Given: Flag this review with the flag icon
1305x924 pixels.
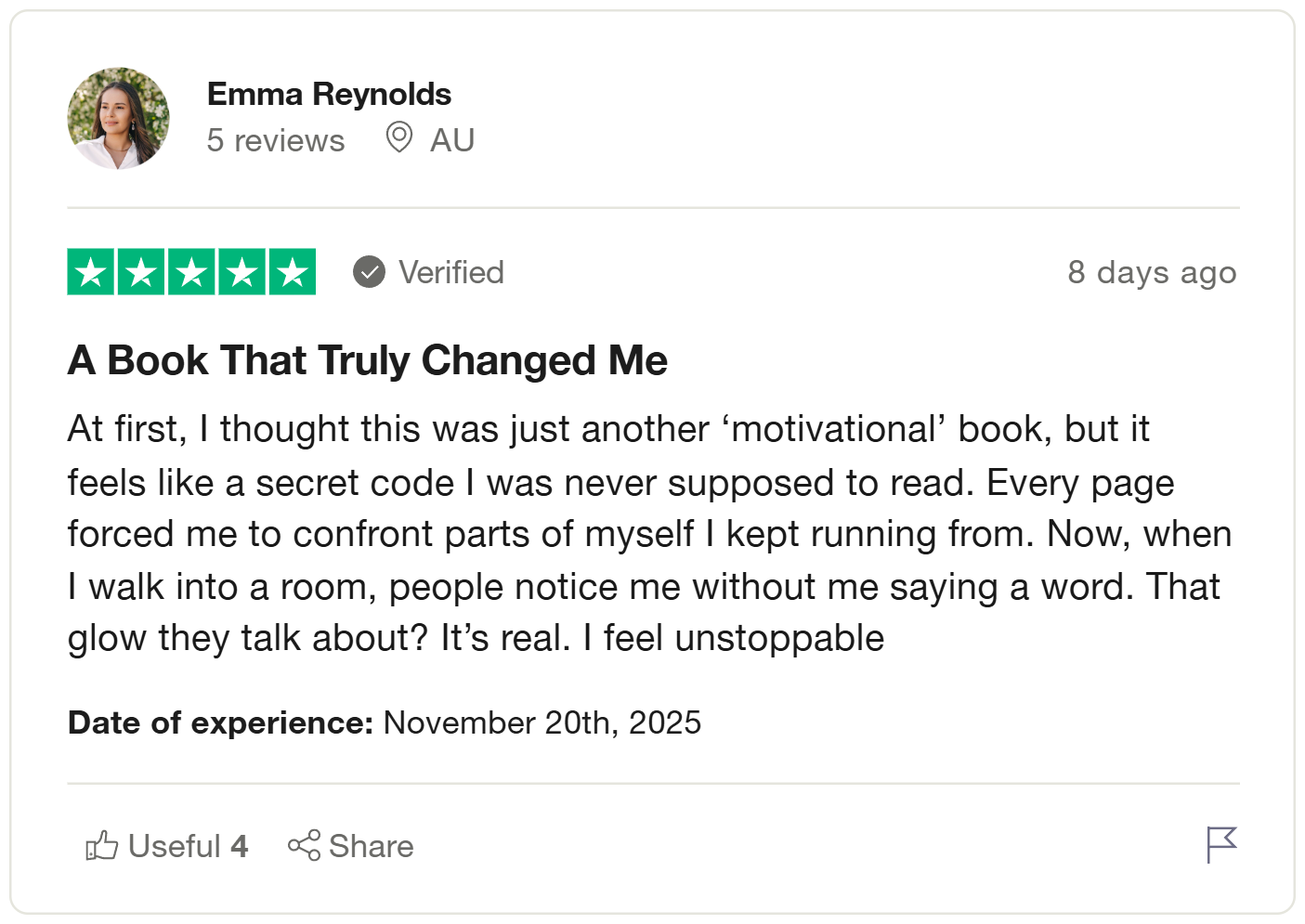Looking at the screenshot, I should pyautogui.click(x=1221, y=844).
